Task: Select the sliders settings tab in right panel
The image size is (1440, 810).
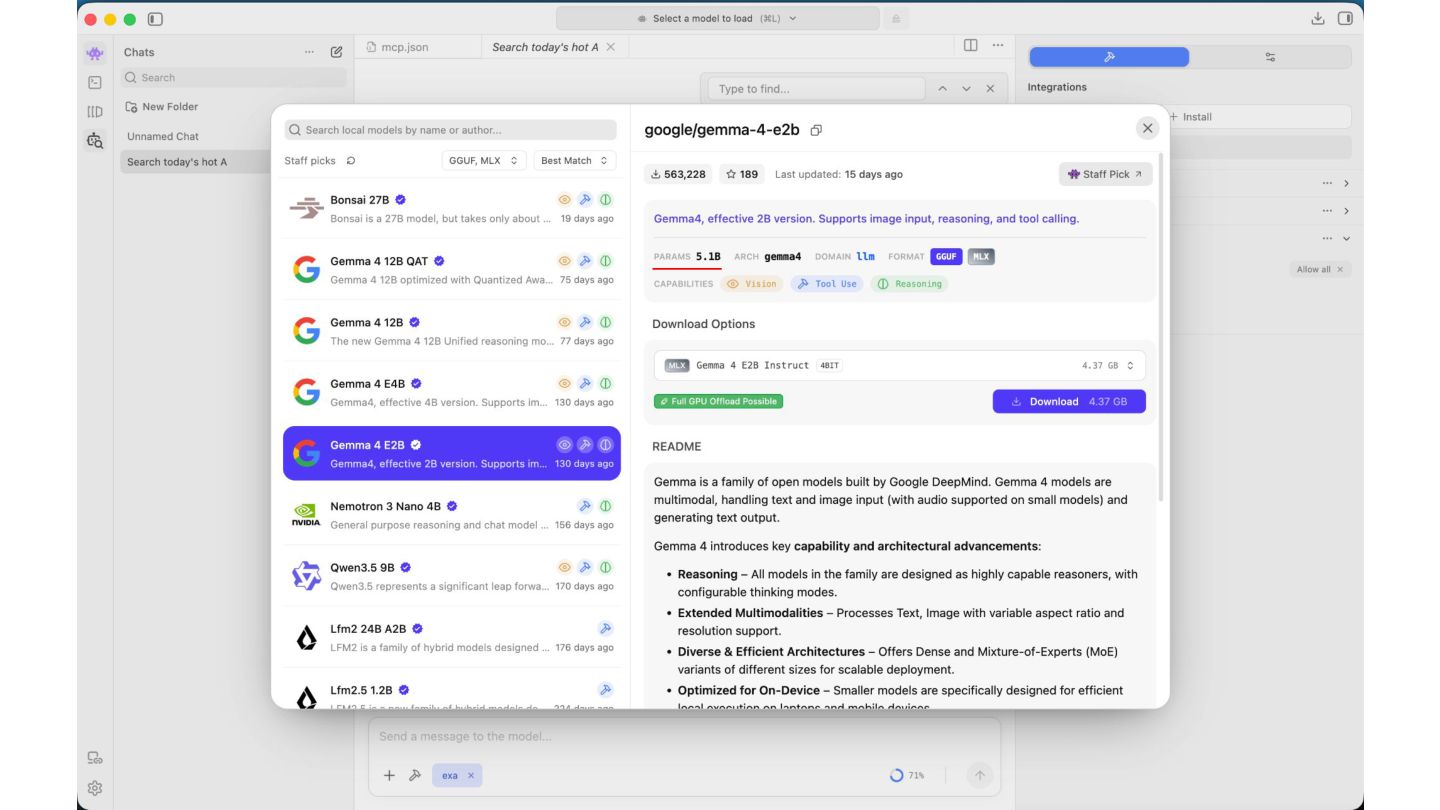Action: tap(1270, 57)
